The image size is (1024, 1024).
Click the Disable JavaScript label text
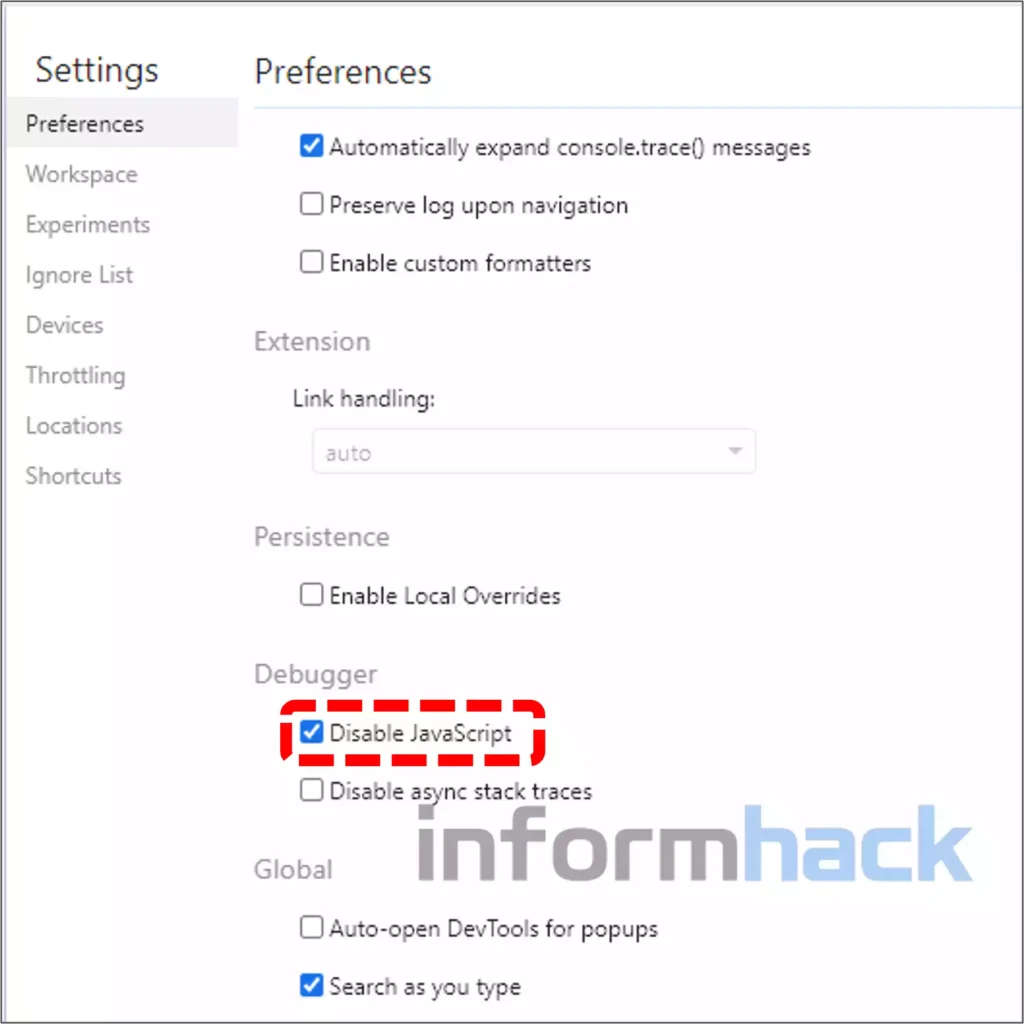click(421, 733)
